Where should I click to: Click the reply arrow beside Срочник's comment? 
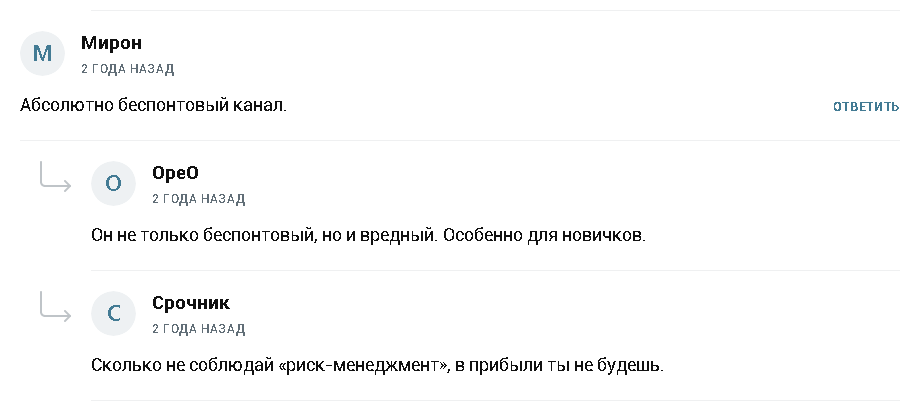(54, 306)
